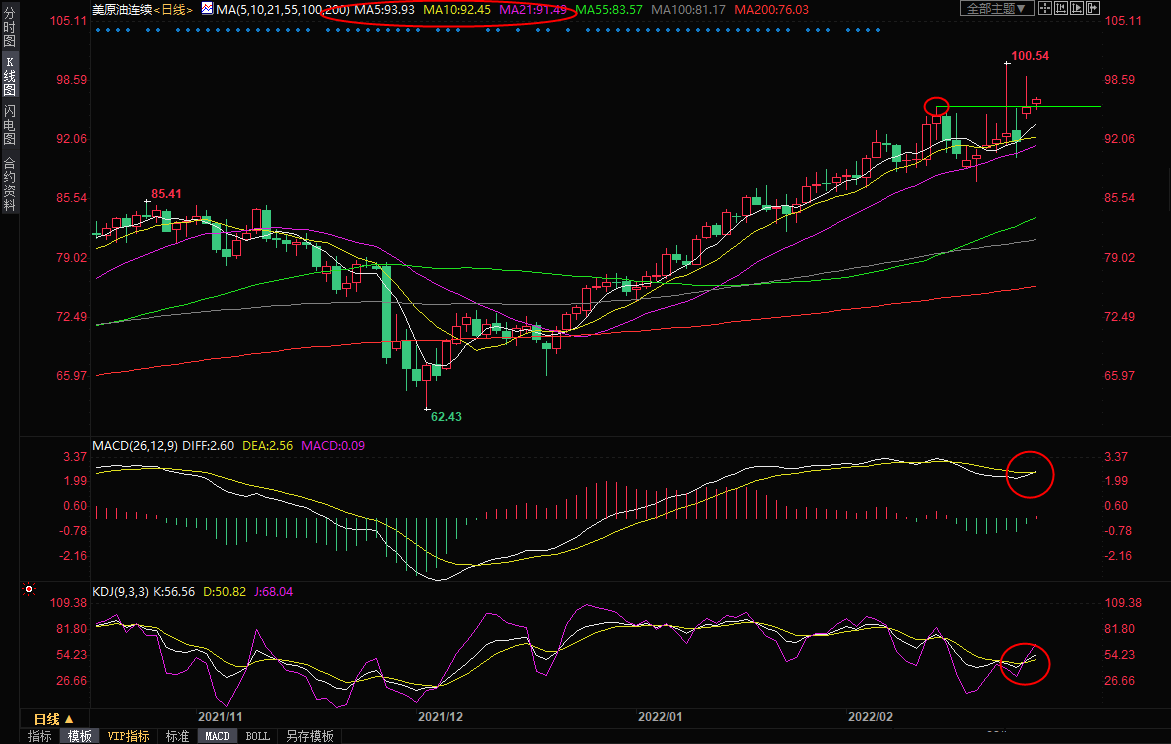The height and width of the screenshot is (744, 1171).
Task: Select the 闪电图 sidebar tab
Action: (9, 124)
